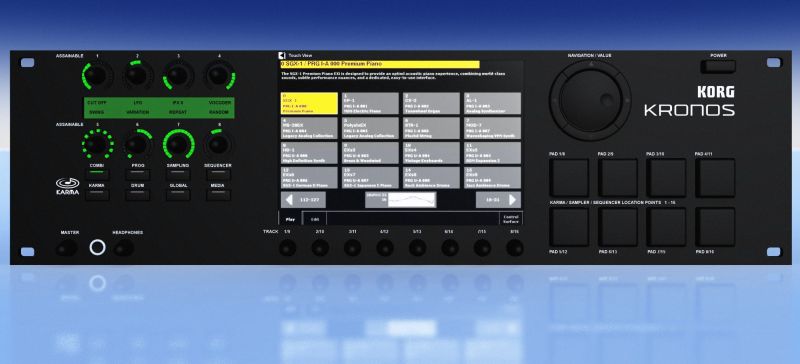Image resolution: width=800 pixels, height=364 pixels.
Task: Switch to the Play tab
Action: coord(290,219)
